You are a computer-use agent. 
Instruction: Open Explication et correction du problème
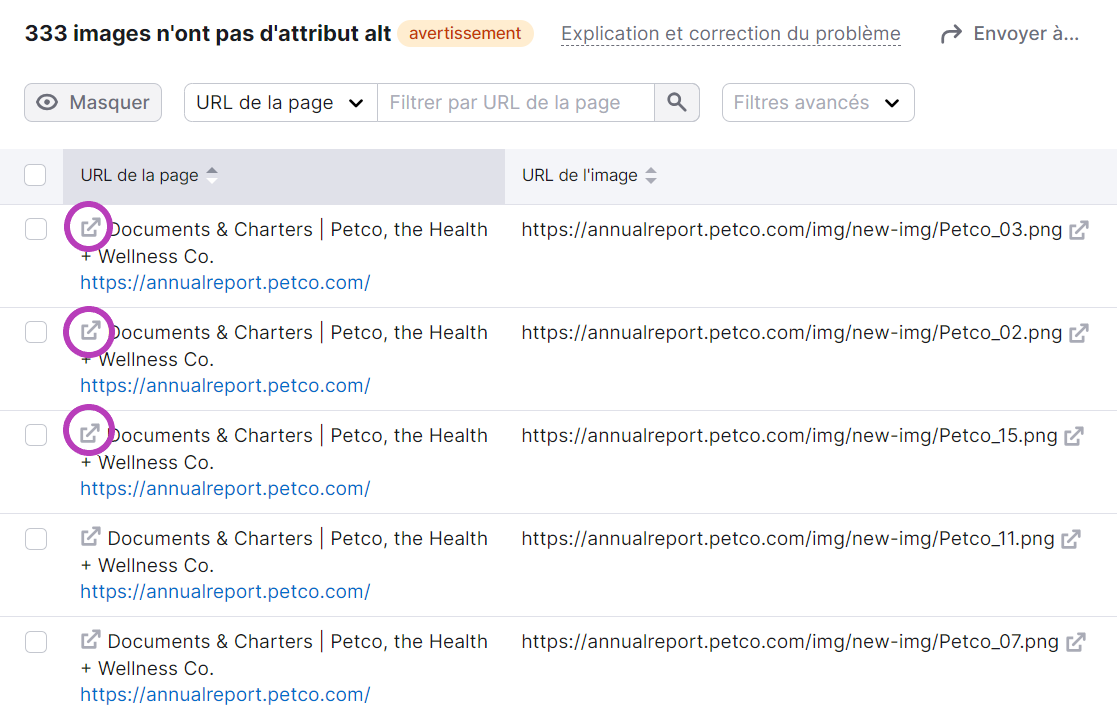tap(731, 32)
